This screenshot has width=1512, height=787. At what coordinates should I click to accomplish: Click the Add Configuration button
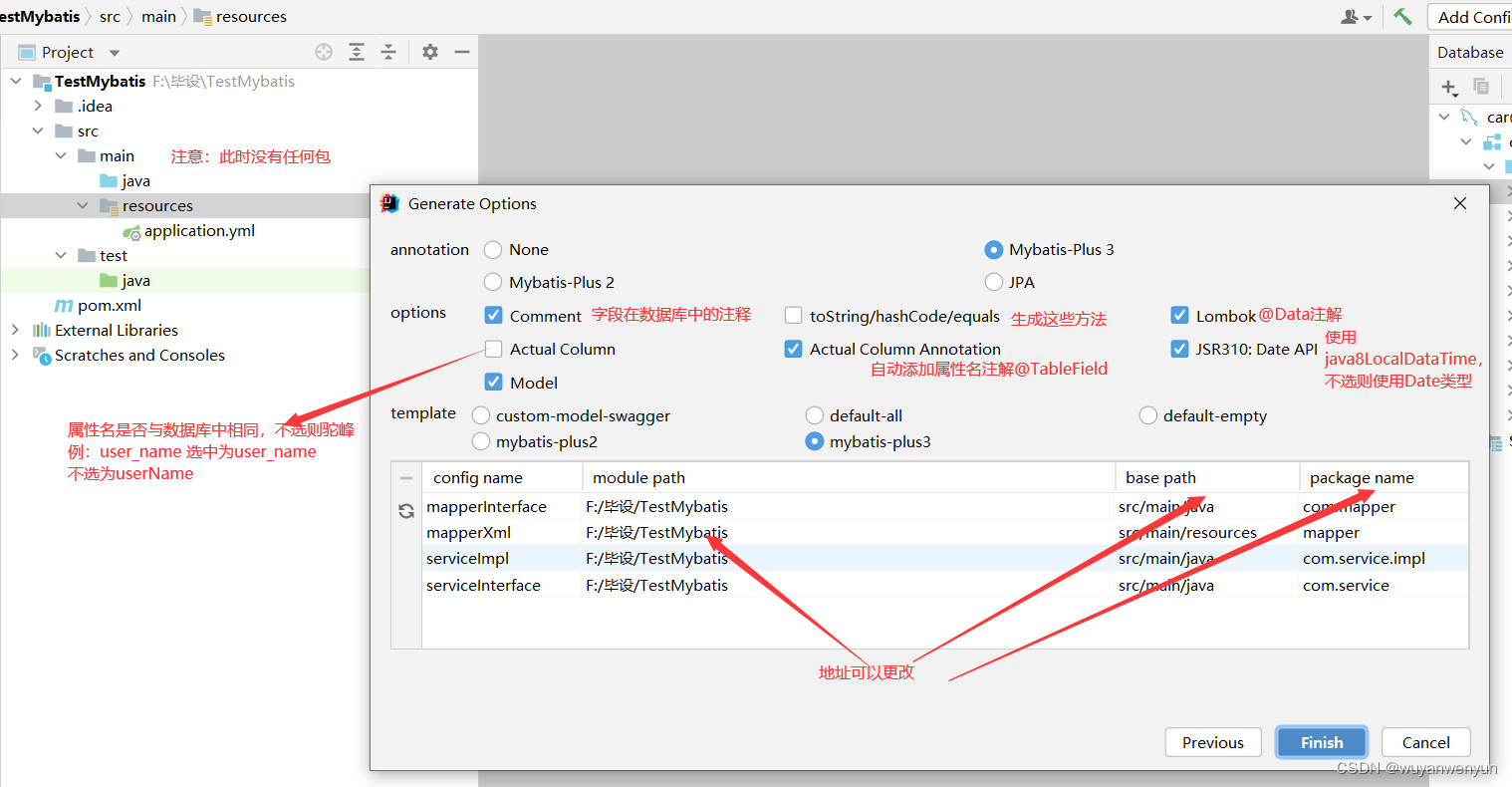1470,17
